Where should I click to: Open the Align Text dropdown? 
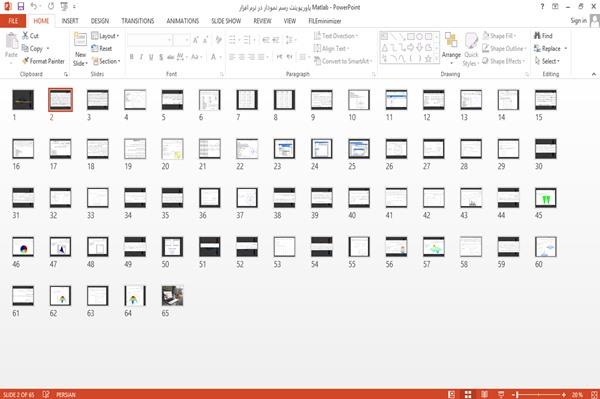pyautogui.click(x=331, y=48)
